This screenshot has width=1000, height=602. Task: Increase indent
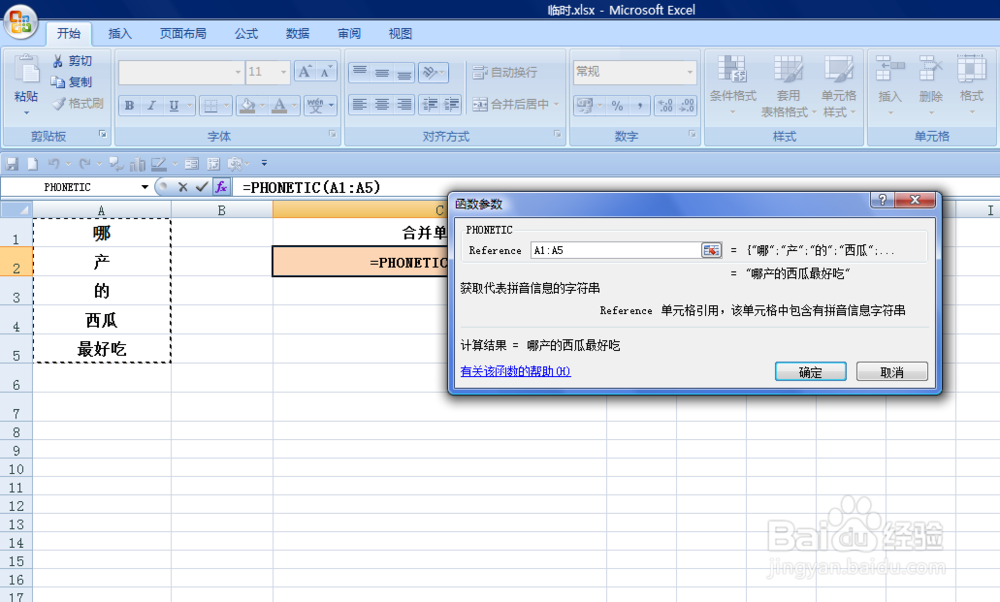[452, 105]
